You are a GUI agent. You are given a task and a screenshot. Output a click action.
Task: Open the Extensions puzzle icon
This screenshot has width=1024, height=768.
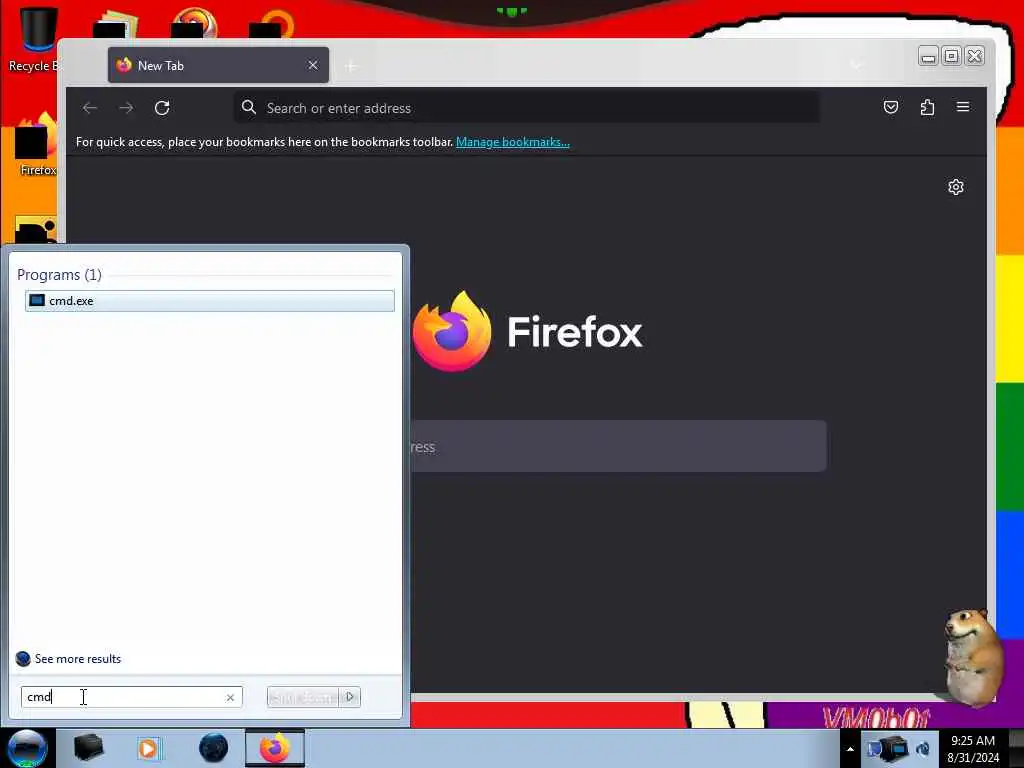point(927,107)
